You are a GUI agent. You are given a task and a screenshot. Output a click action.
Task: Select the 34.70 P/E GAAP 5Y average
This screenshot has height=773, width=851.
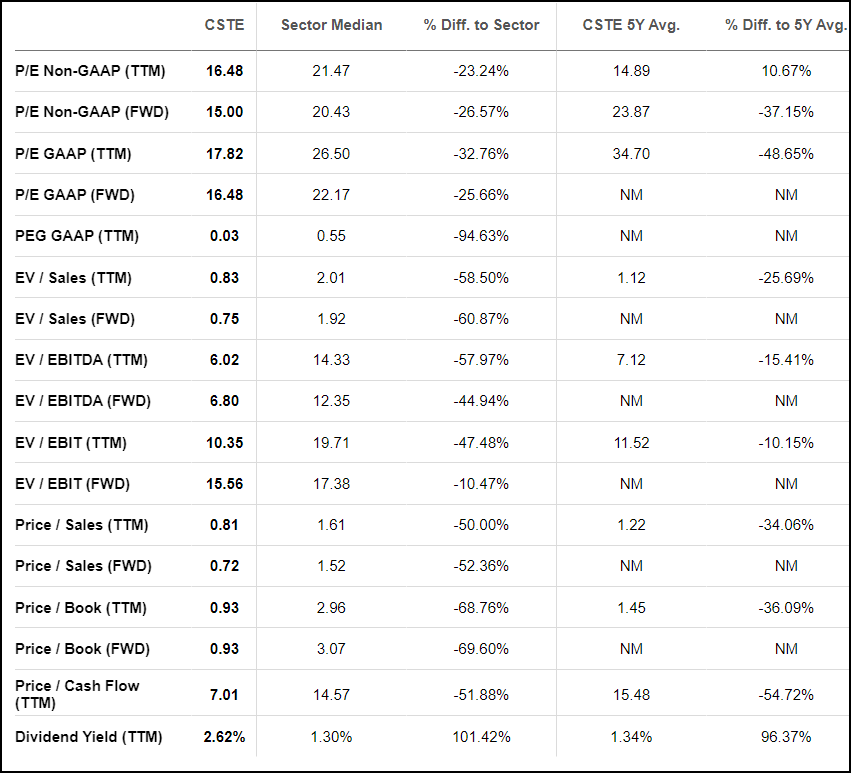click(631, 154)
